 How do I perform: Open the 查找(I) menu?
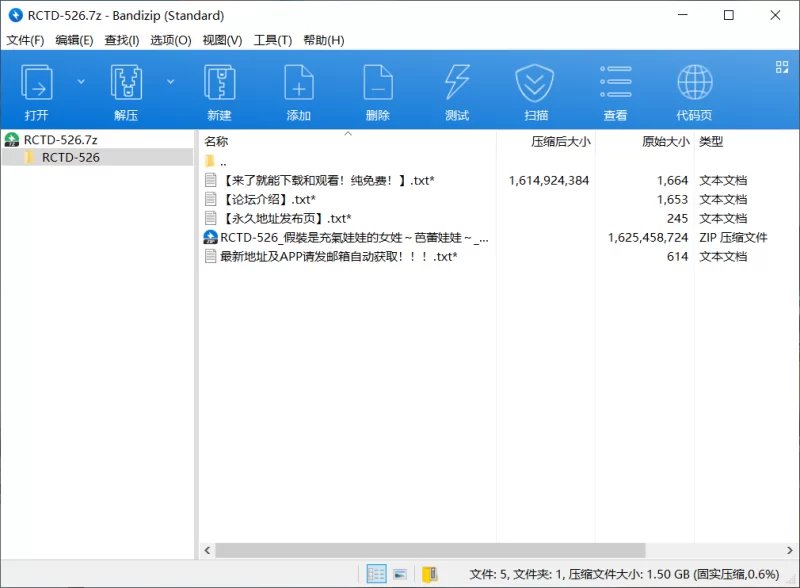pos(122,40)
